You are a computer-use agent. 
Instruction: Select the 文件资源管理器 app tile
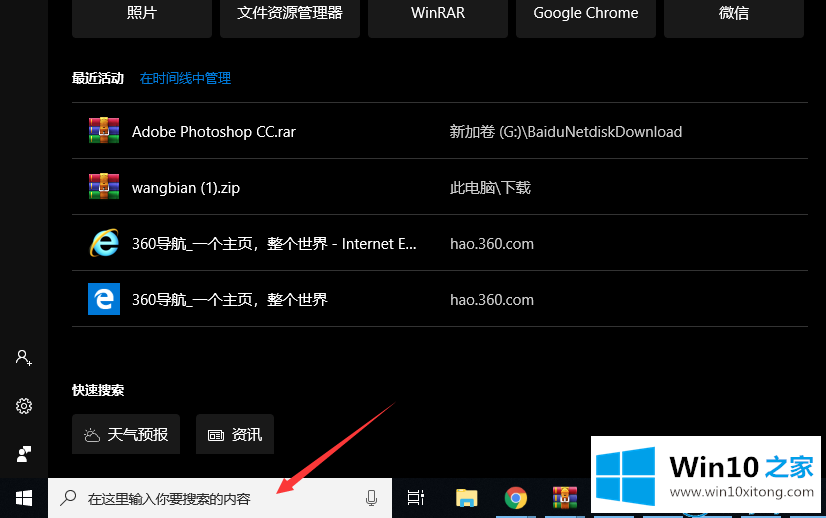point(290,15)
